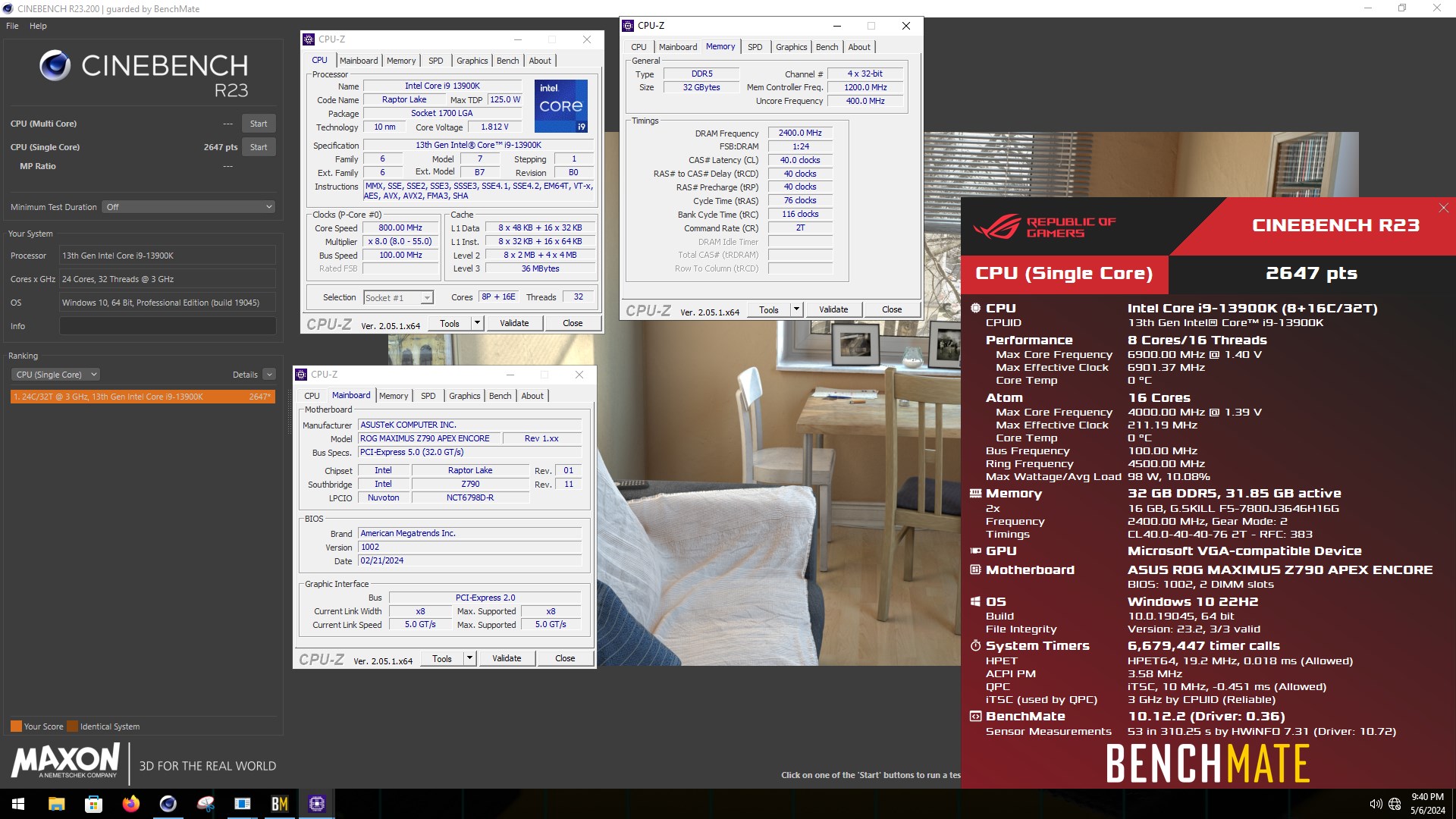Click DRAM Frequency value 2400.0 MHz
This screenshot has width=1456, height=819.
(800, 133)
